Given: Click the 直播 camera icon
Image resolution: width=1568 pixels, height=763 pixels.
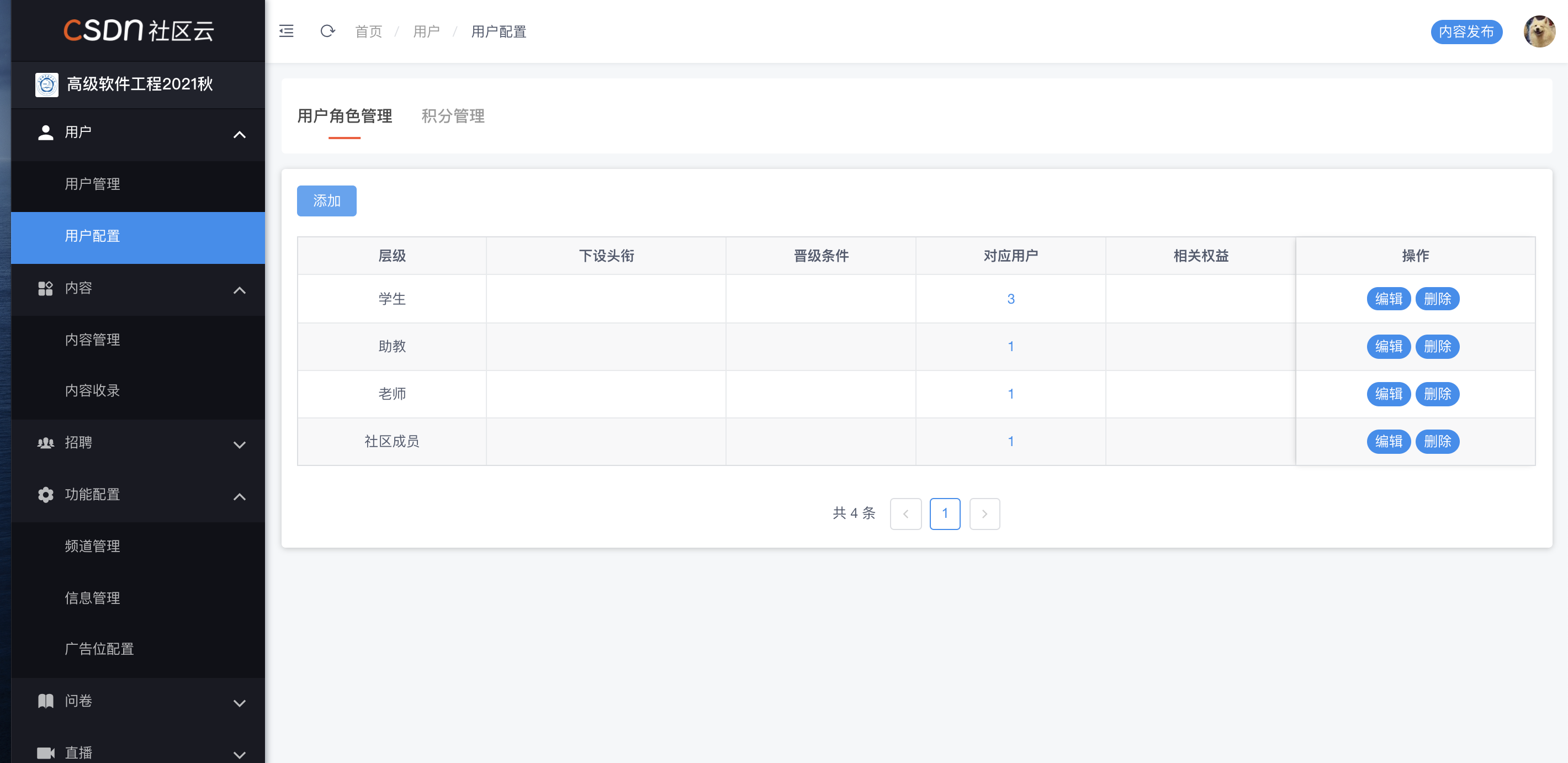Looking at the screenshot, I should point(46,753).
